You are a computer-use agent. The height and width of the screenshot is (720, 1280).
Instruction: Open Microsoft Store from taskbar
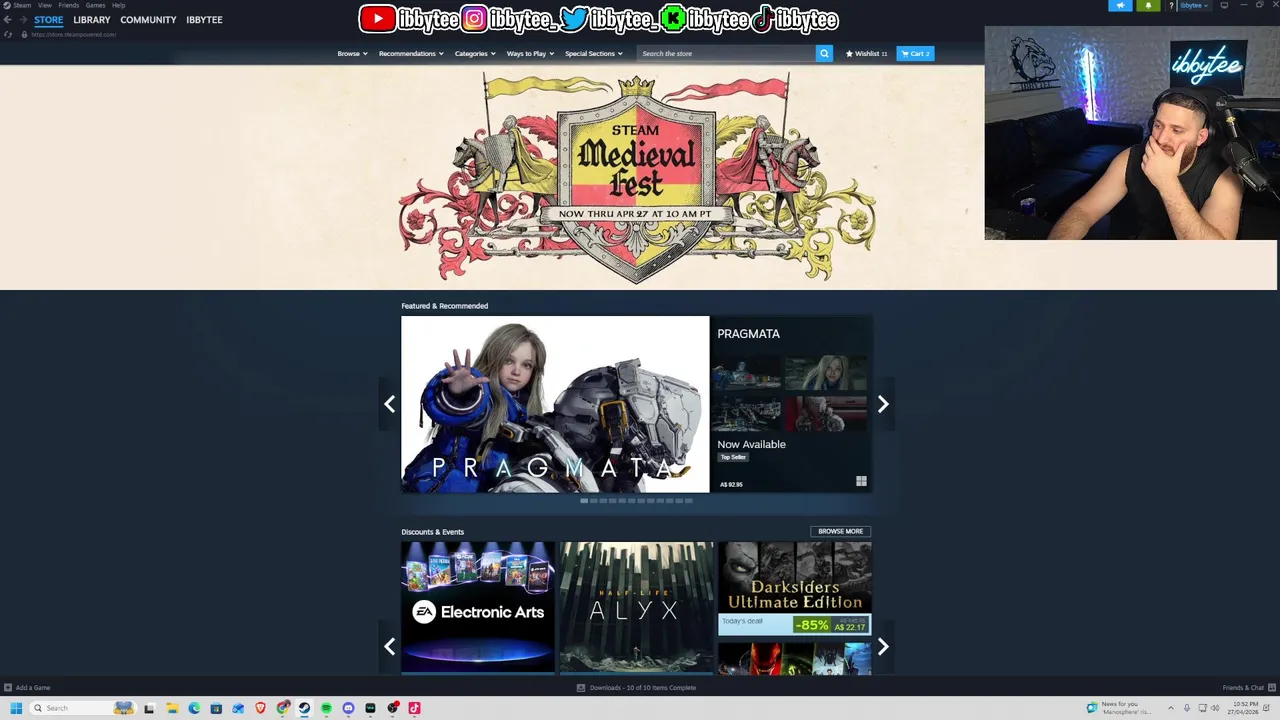[x=216, y=708]
